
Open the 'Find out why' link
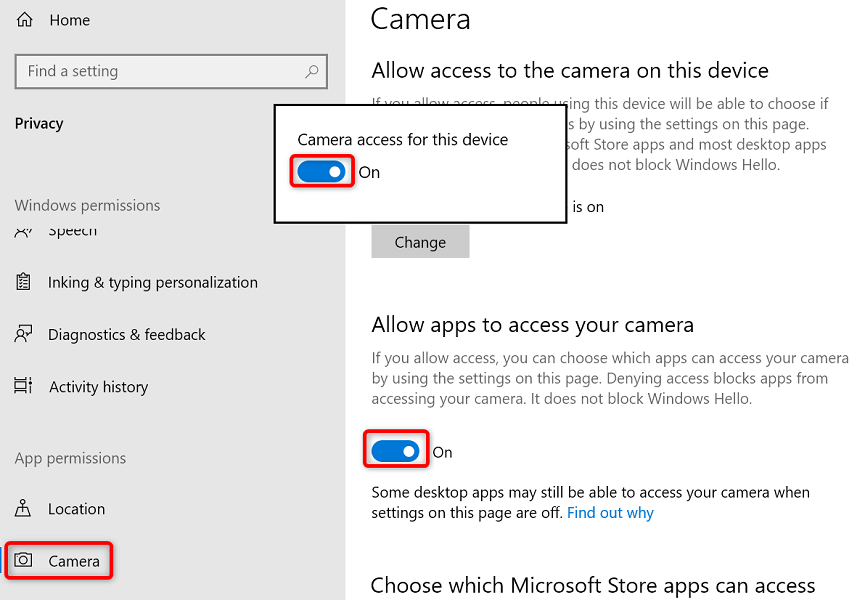click(610, 513)
